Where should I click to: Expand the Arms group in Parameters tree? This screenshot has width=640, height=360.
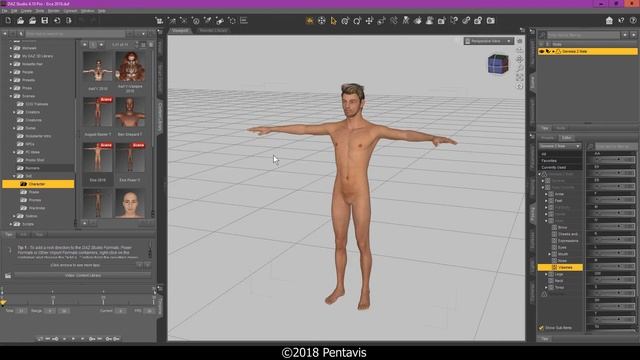pos(547,194)
